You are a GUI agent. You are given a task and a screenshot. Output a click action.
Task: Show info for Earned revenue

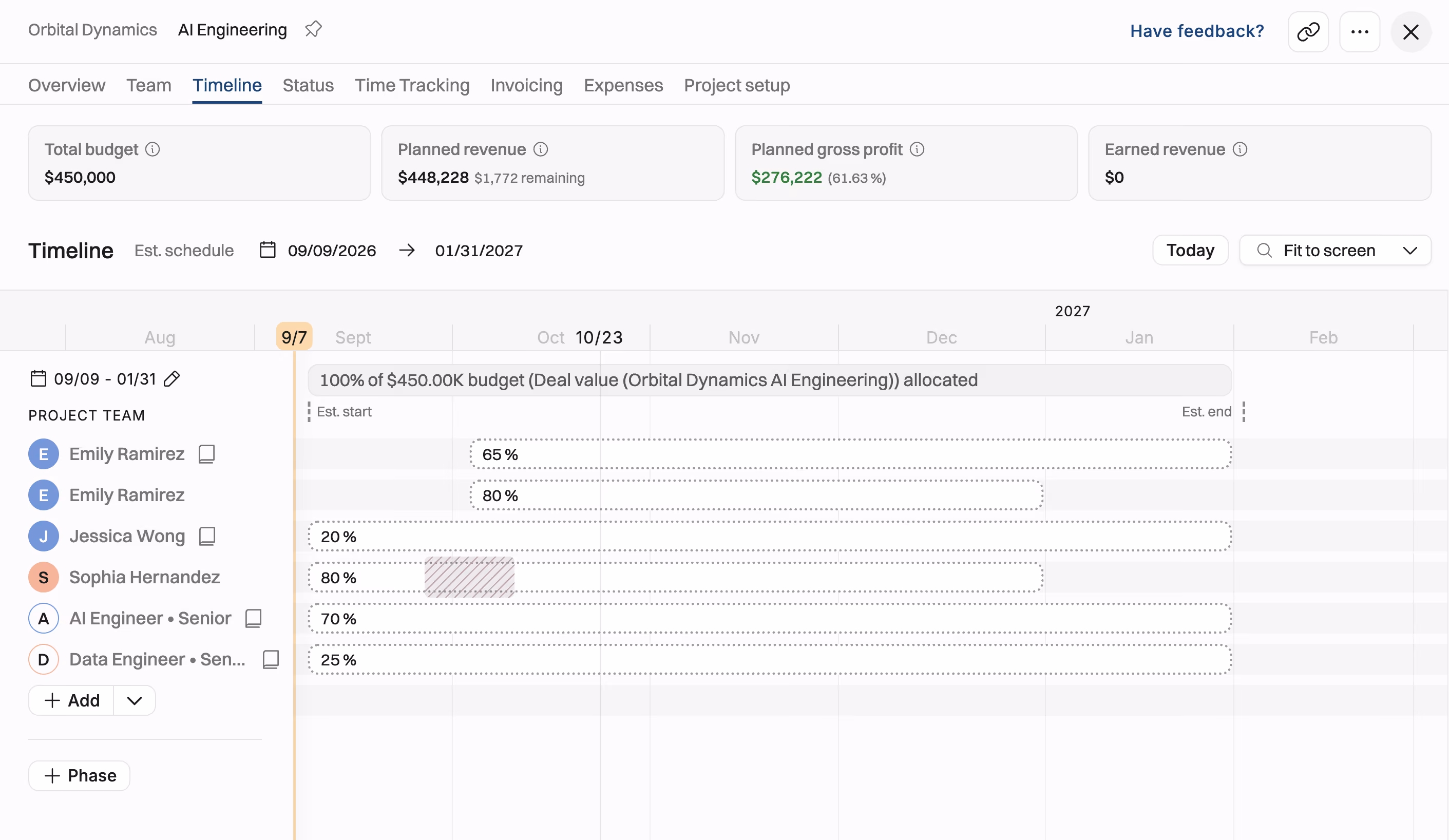(1240, 149)
